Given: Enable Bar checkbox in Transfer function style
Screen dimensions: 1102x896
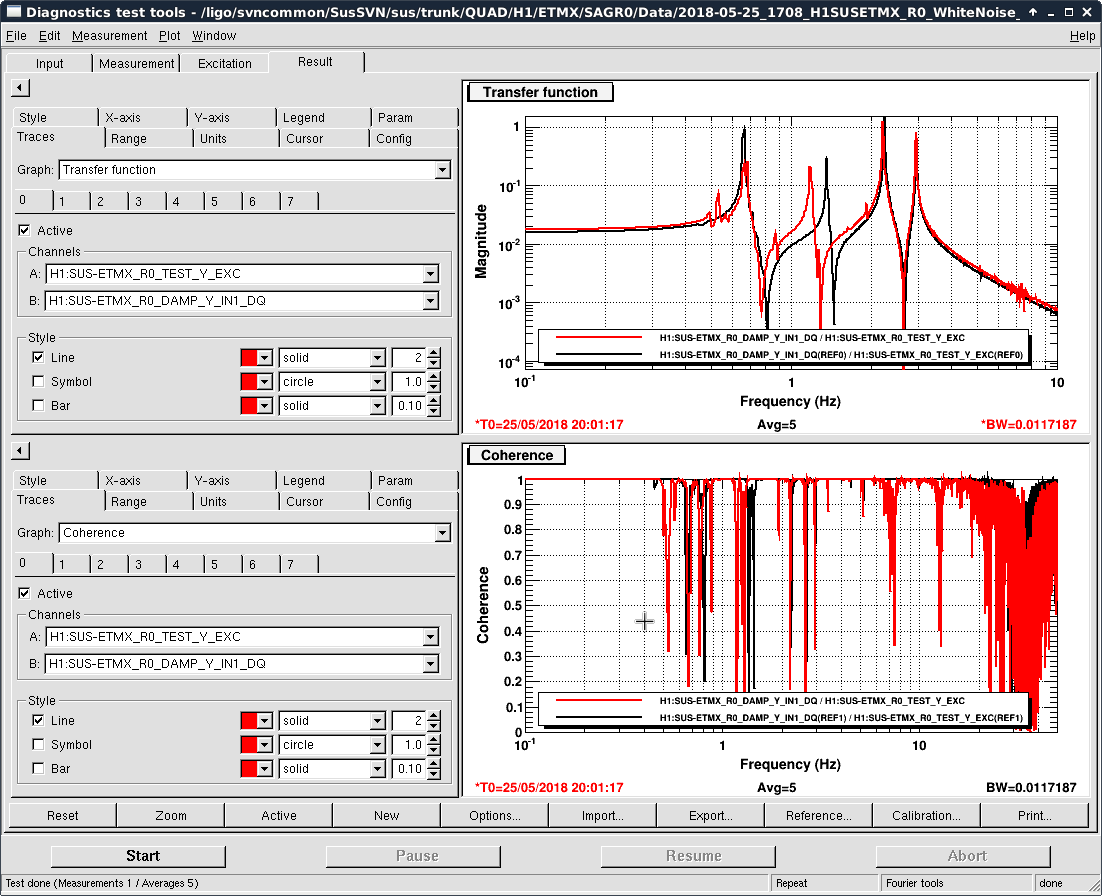Looking at the screenshot, I should pos(38,406).
